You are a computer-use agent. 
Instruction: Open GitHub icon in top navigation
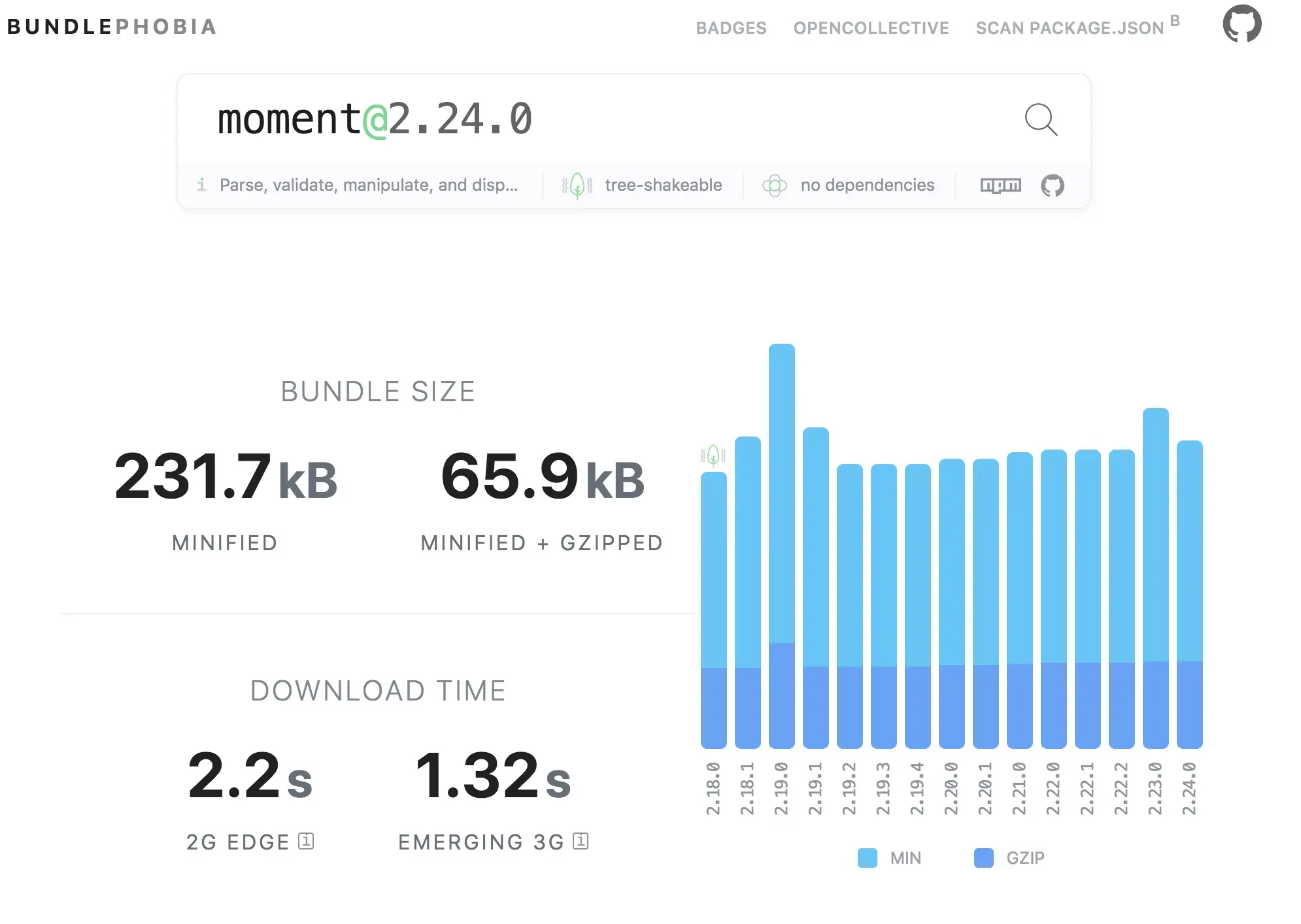pos(1242,24)
